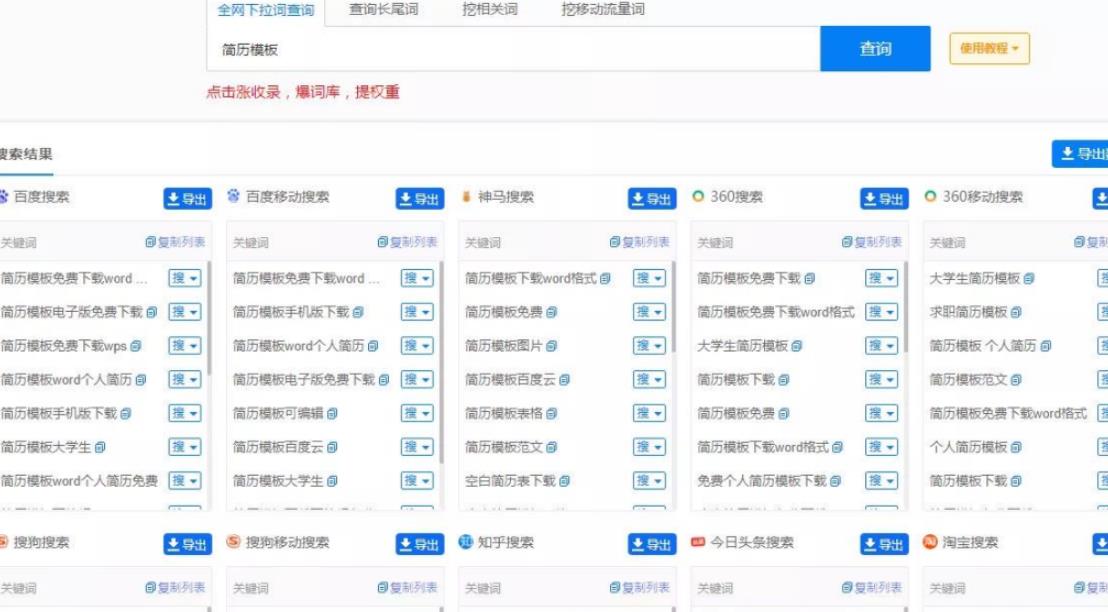Open the 使用教程 dropdown

click(989, 49)
